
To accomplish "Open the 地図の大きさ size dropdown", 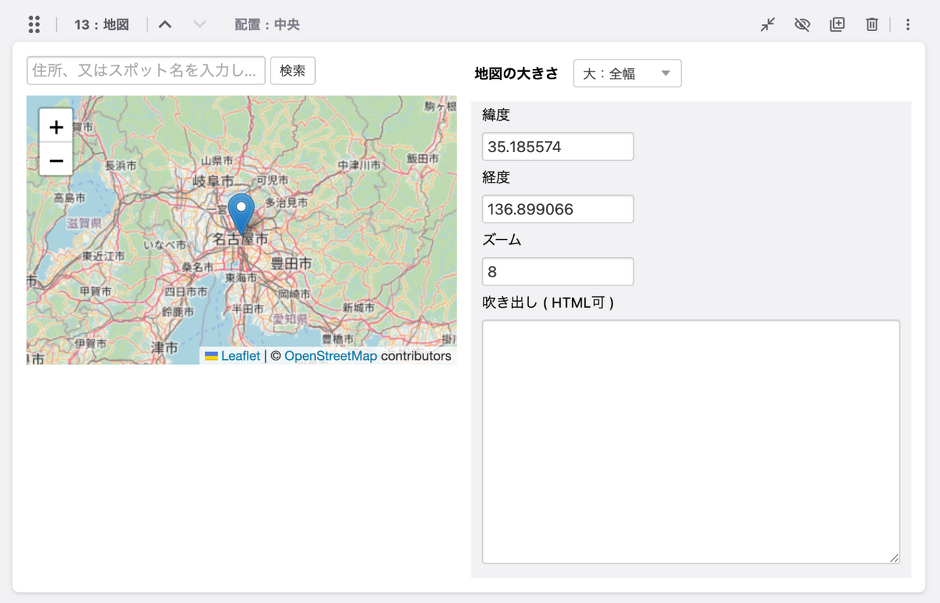I will point(627,73).
